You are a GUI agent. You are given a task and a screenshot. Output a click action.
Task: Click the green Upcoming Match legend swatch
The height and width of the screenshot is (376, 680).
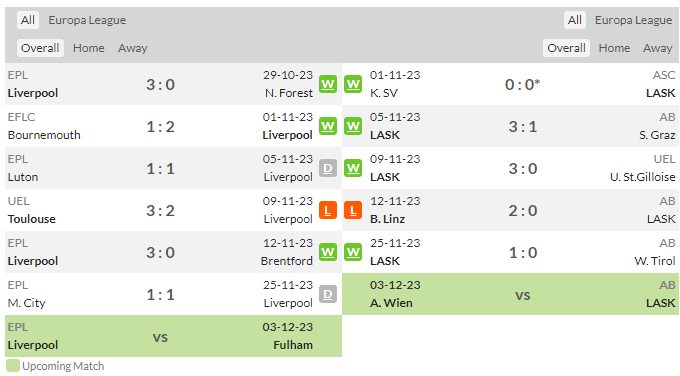(13, 366)
